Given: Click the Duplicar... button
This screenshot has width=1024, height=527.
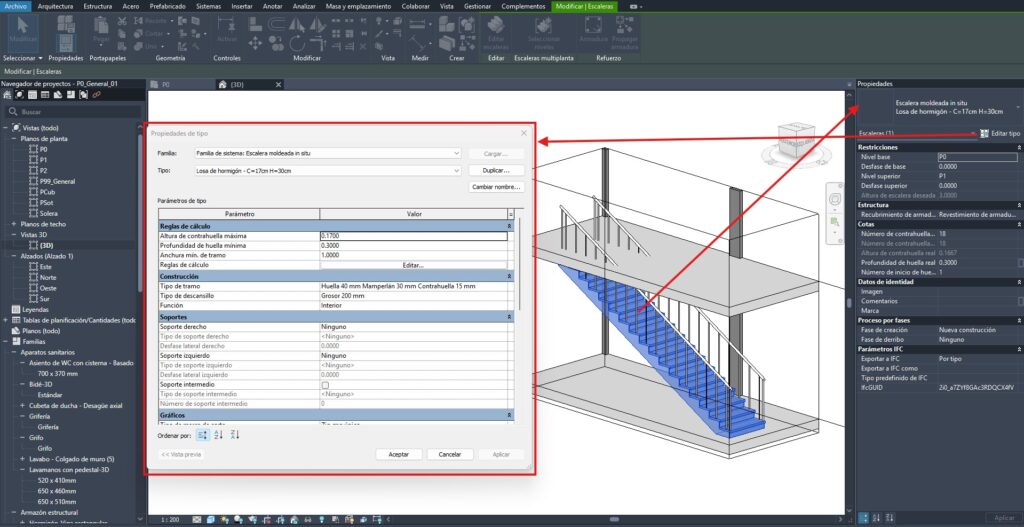Looking at the screenshot, I should pyautogui.click(x=496, y=171).
